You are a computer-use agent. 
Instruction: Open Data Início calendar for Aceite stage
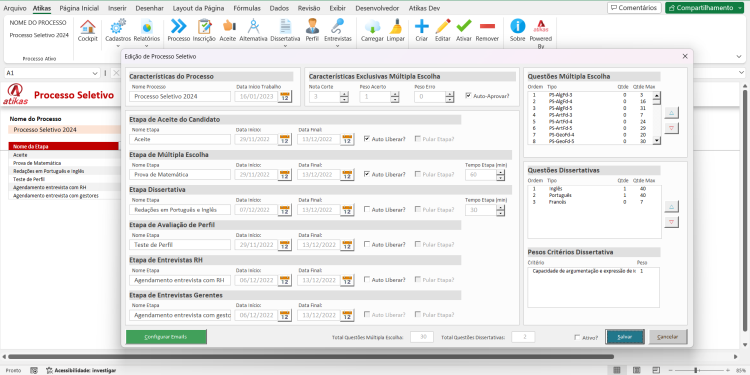click(285, 140)
